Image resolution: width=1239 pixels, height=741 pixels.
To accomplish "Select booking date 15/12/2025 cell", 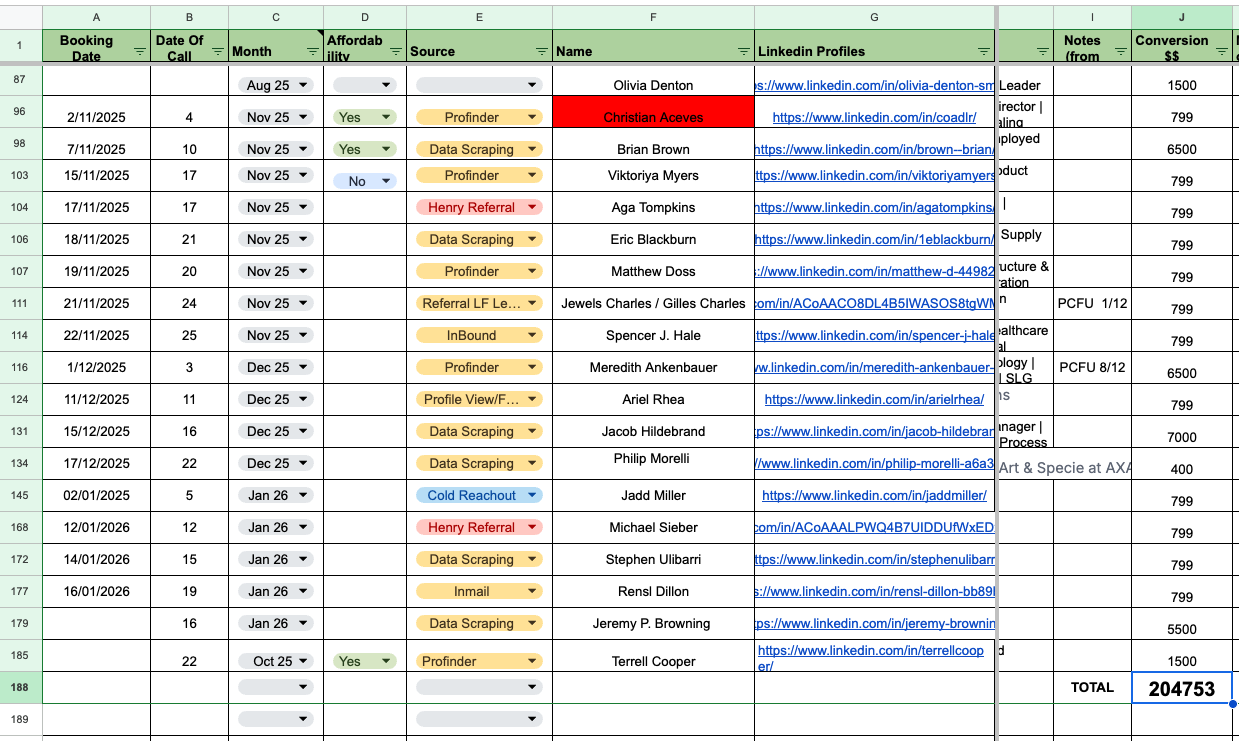I will coord(97,431).
